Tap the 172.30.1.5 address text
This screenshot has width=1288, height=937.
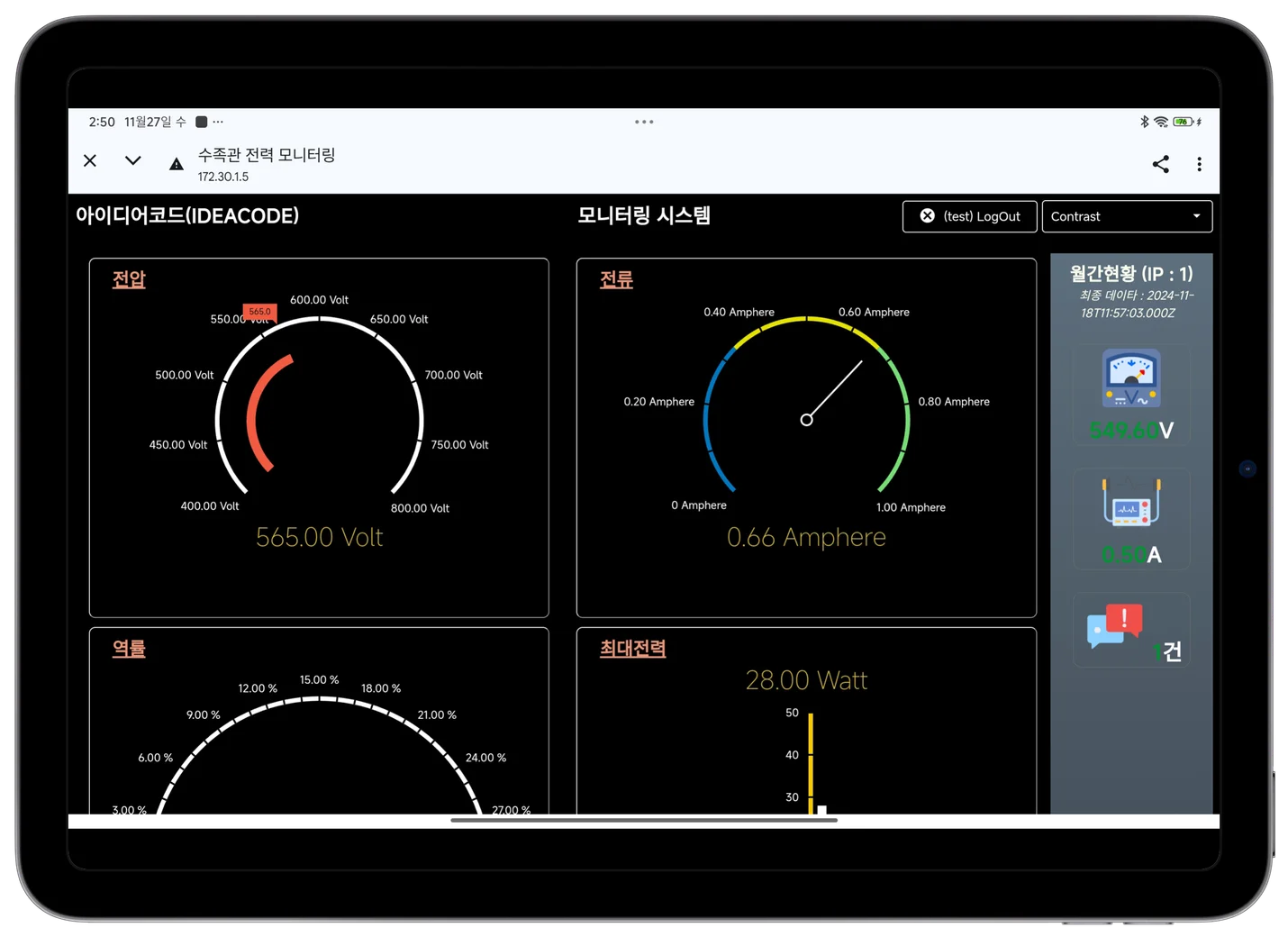point(223,177)
